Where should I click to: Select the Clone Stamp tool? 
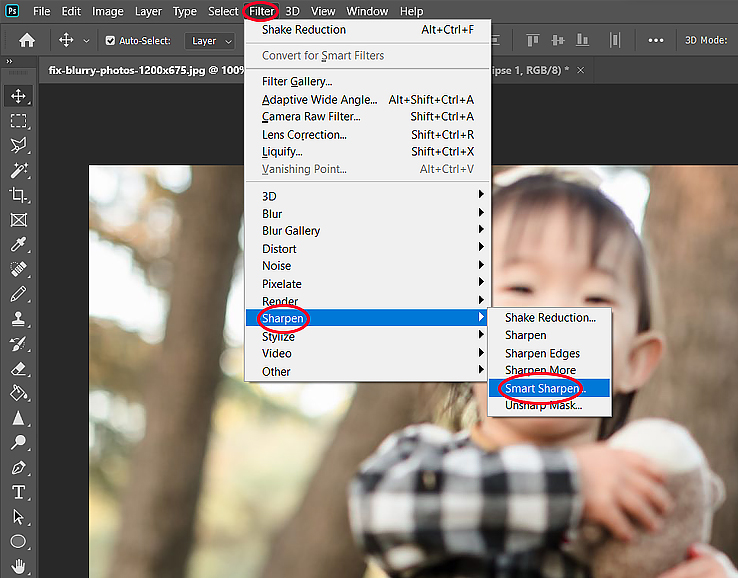pos(18,319)
